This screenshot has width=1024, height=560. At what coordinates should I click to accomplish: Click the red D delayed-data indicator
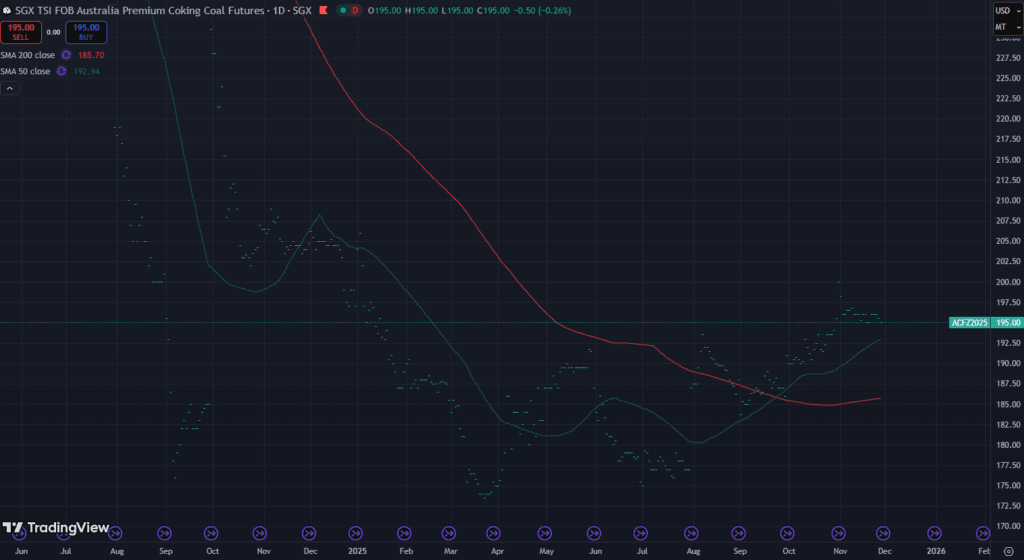click(358, 10)
